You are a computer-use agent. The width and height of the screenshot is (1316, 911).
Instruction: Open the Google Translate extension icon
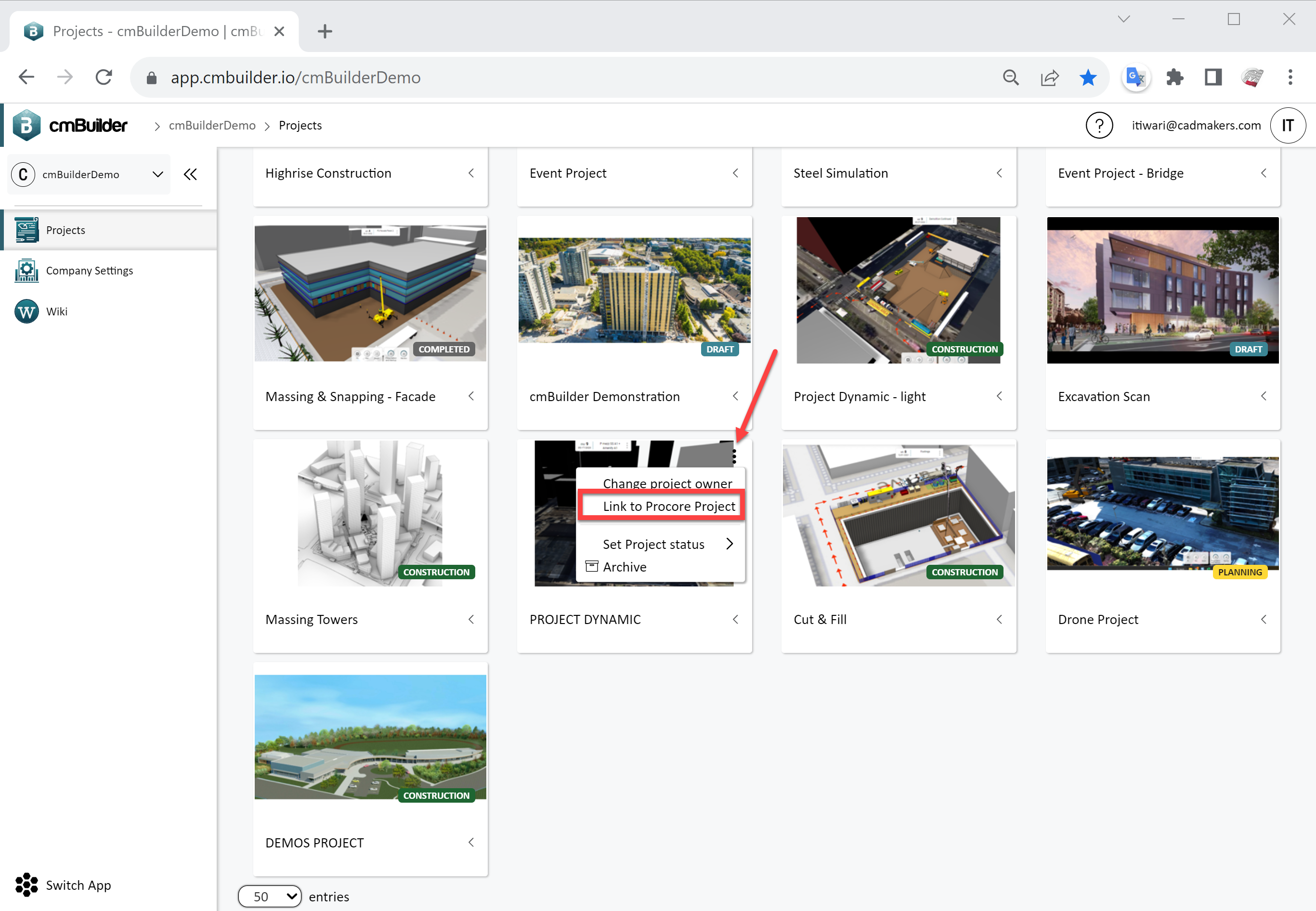coord(1135,78)
